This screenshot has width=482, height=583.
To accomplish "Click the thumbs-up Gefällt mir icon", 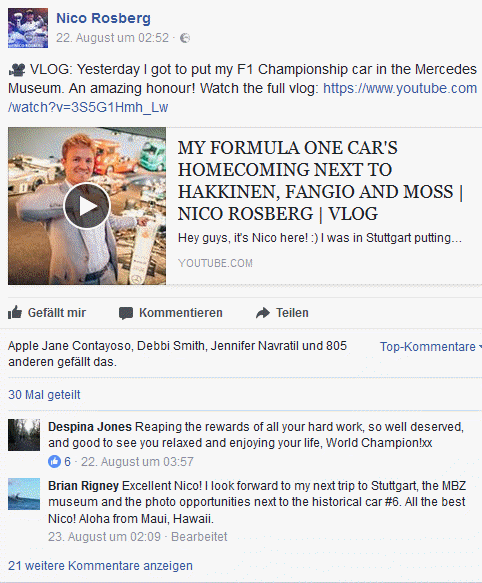I will tap(15, 313).
